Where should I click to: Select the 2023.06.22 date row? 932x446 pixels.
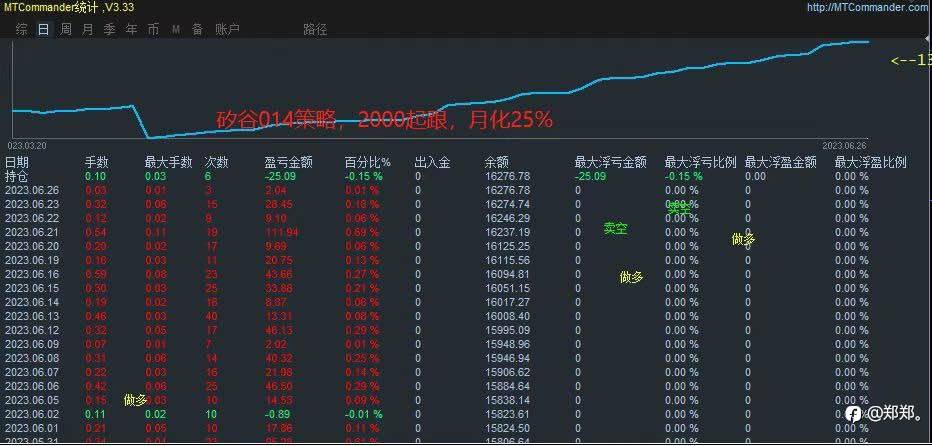[x=33, y=218]
